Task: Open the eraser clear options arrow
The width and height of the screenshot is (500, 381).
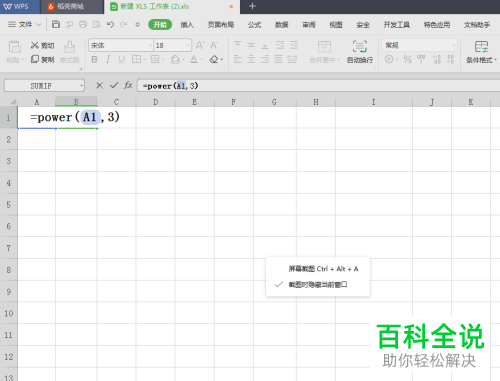Action: pos(222,60)
